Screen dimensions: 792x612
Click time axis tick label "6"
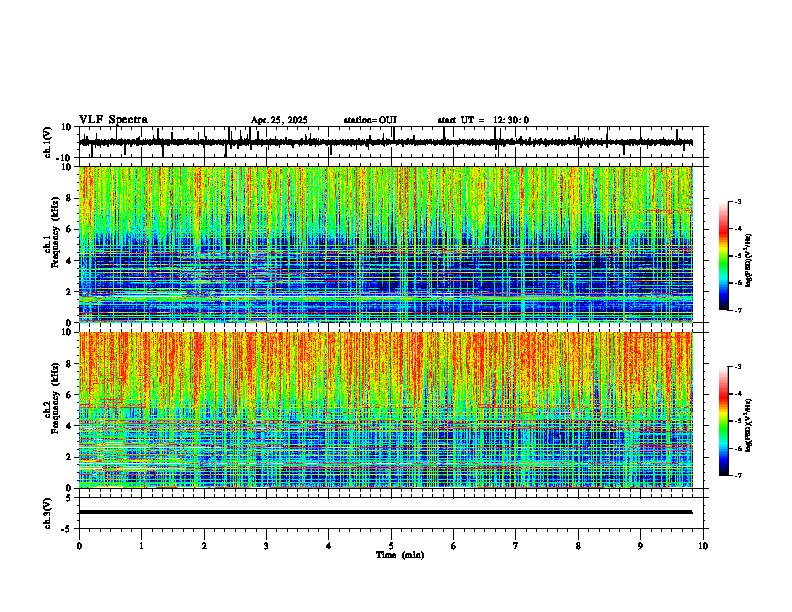pos(454,546)
